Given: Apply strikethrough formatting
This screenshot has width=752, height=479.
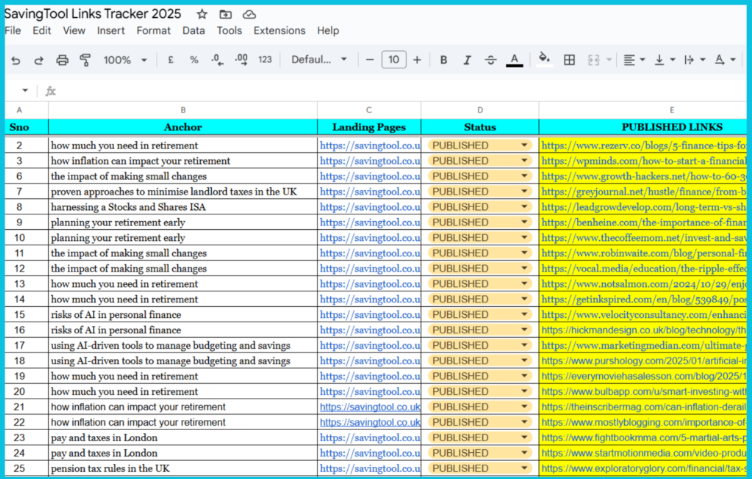Looking at the screenshot, I should click(490, 60).
